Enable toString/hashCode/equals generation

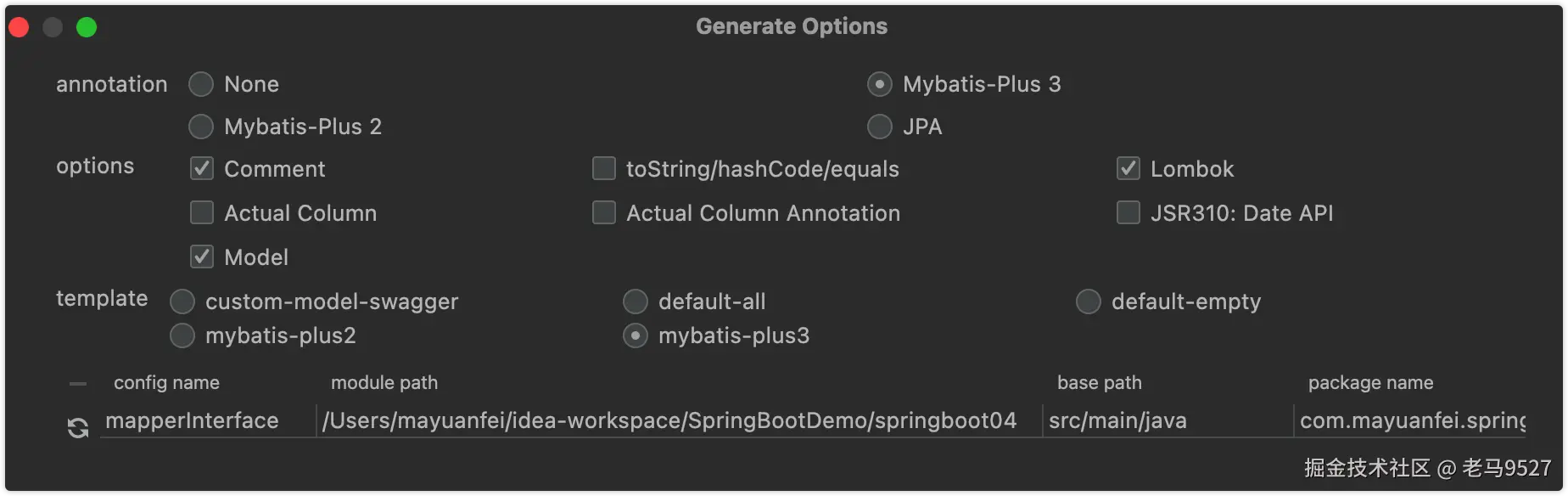click(604, 168)
